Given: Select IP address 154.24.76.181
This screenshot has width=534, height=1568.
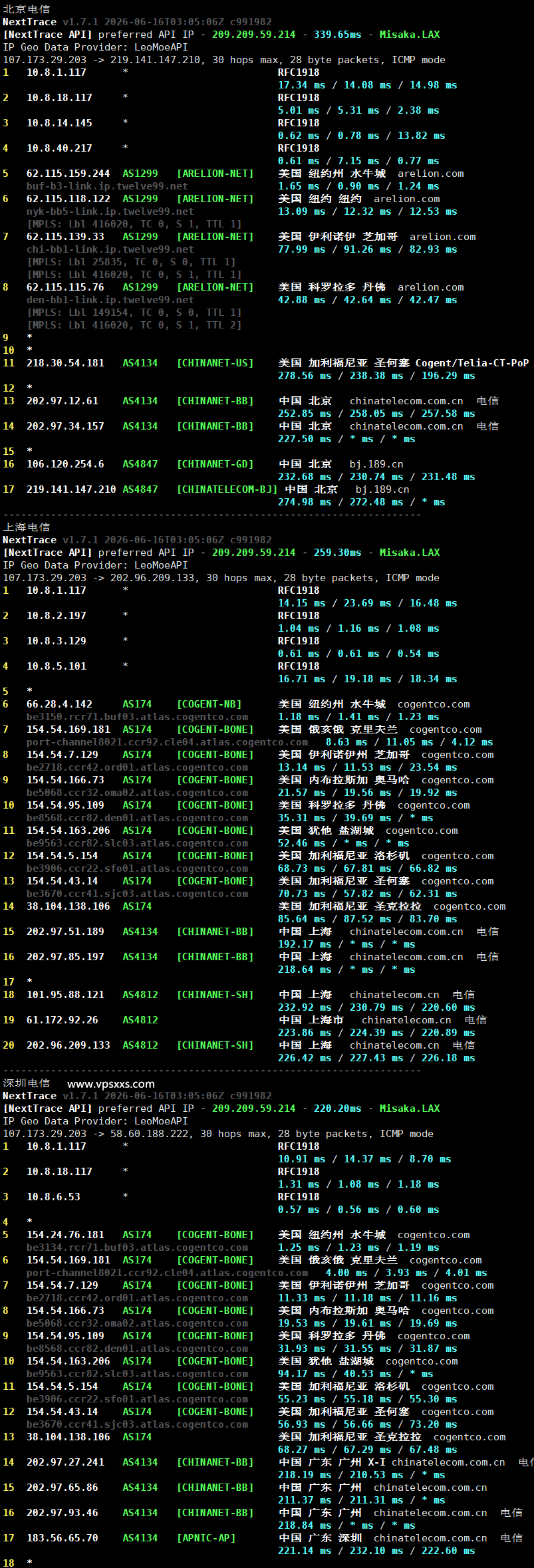Looking at the screenshot, I should tap(65, 1234).
